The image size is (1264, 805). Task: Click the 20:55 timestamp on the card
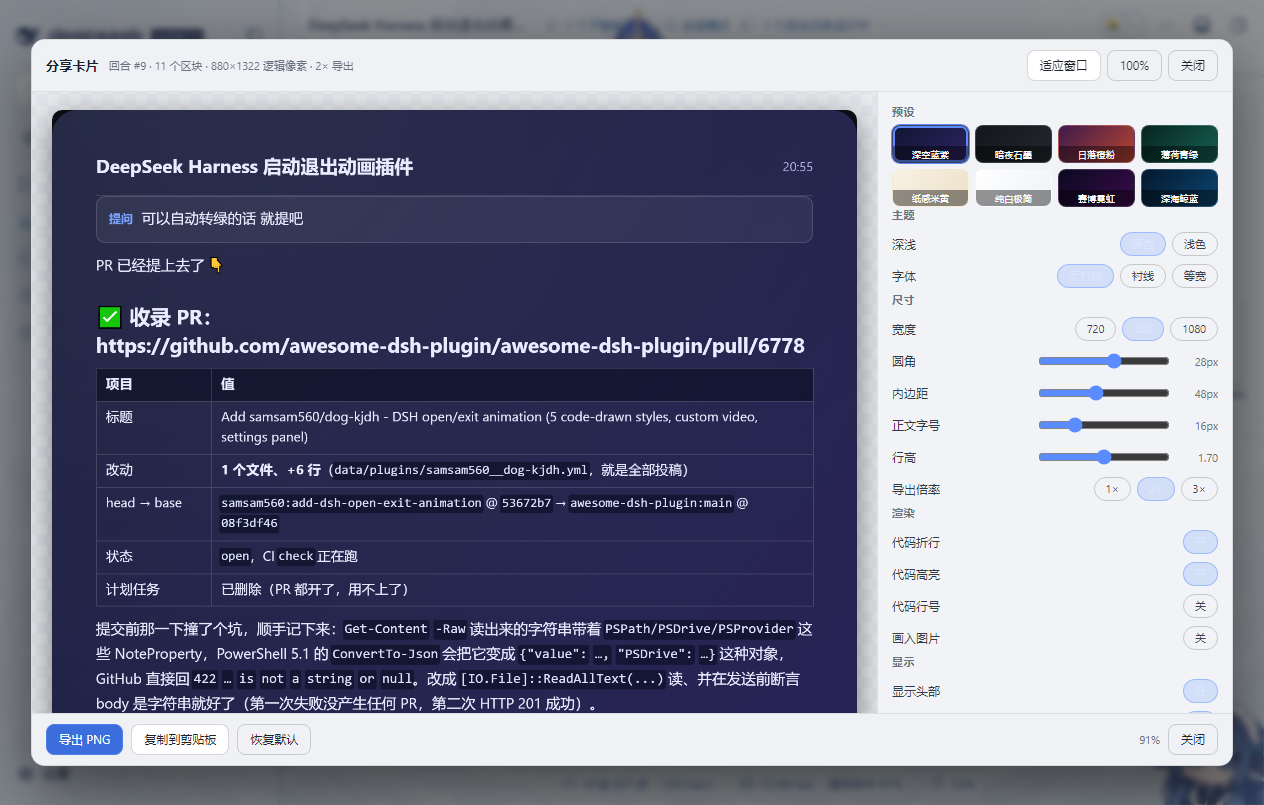point(798,167)
